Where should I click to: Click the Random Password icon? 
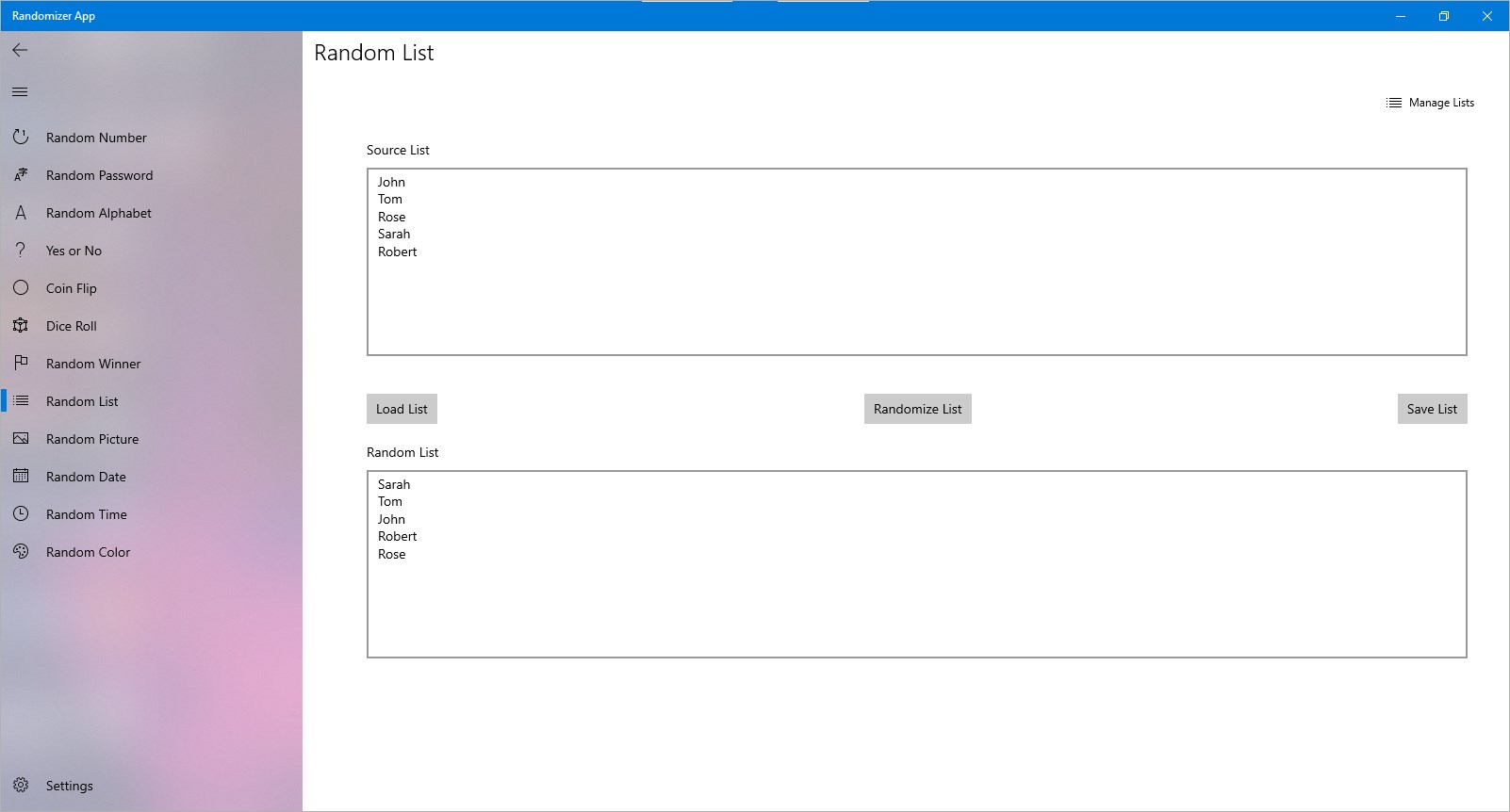[21, 175]
